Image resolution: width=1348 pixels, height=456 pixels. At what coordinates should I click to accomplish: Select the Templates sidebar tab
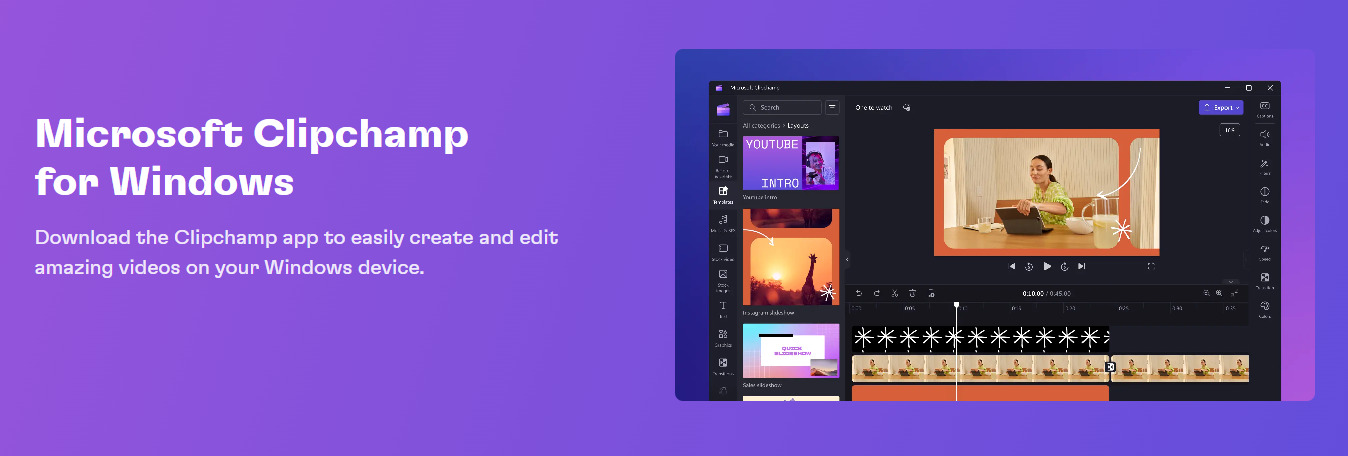coord(723,194)
